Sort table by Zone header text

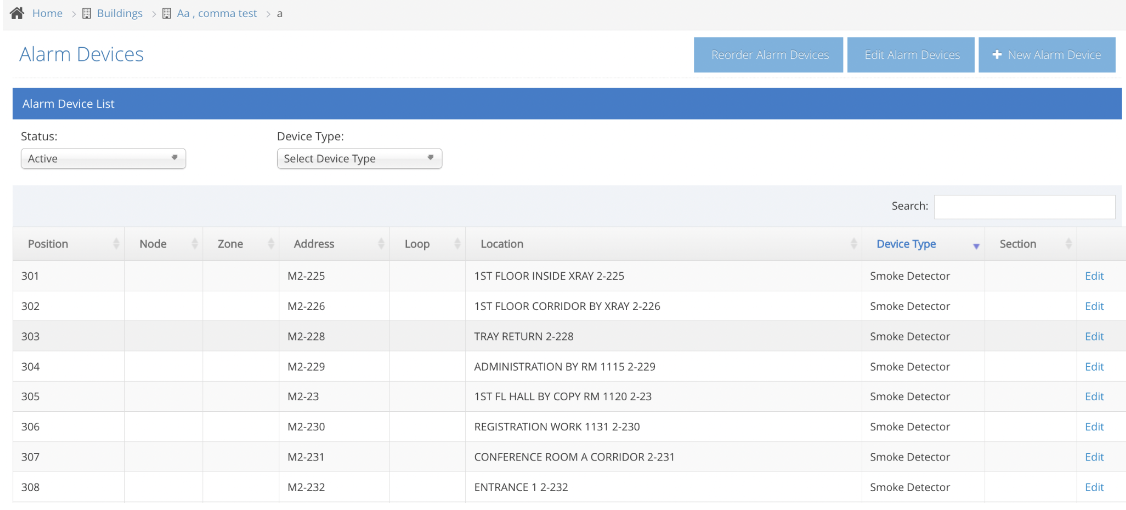point(231,244)
